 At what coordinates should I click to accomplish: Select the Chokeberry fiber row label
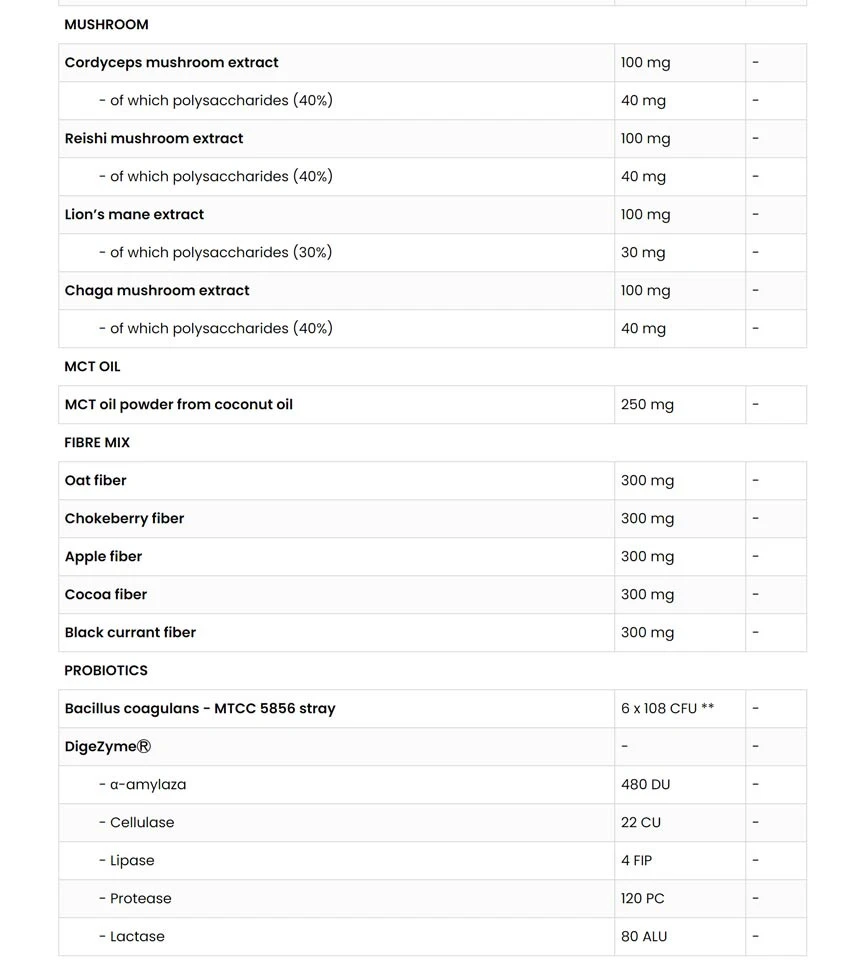click(124, 518)
